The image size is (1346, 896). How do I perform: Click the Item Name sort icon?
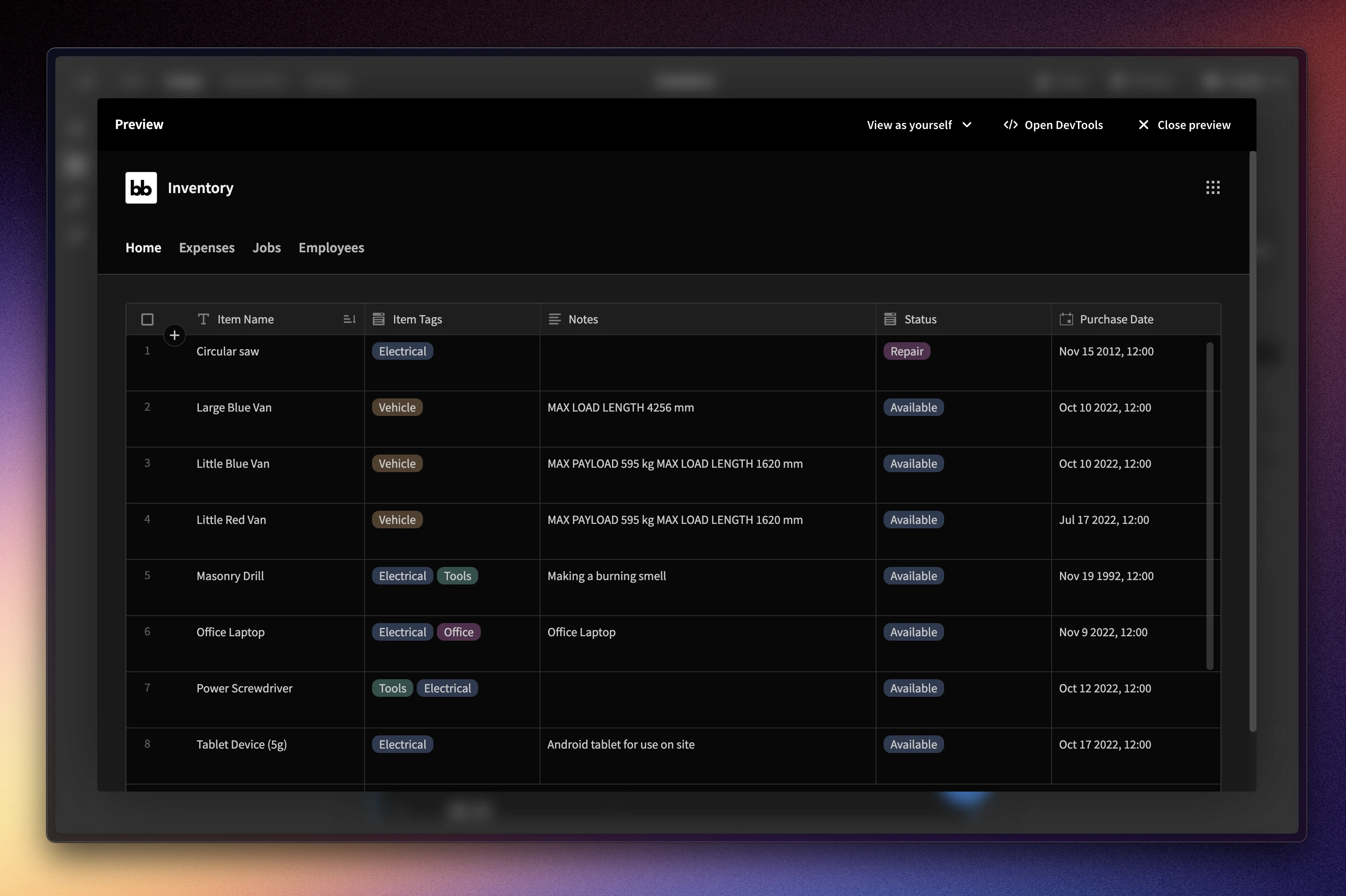coord(349,319)
